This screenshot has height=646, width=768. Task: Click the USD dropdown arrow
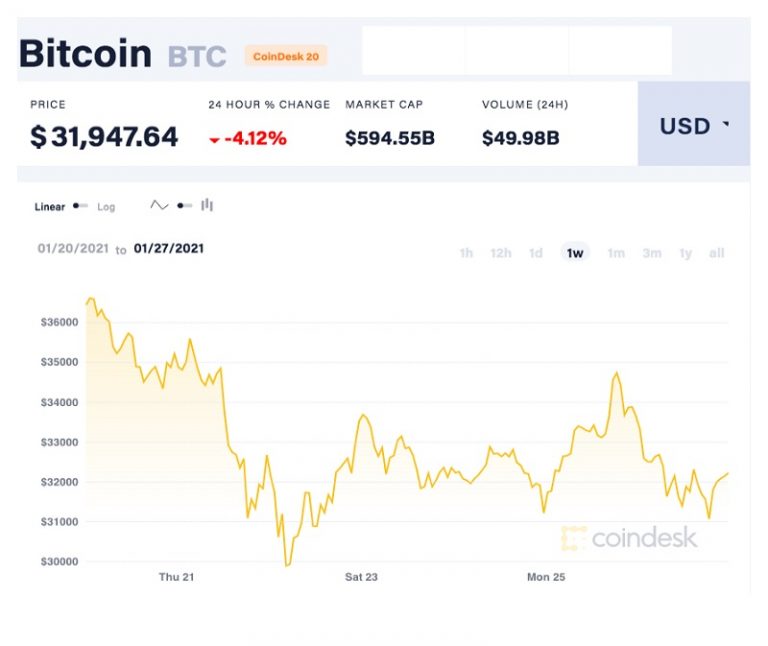(x=726, y=124)
